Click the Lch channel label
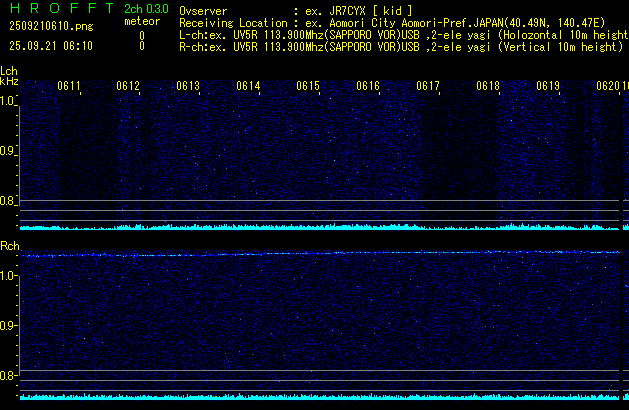Viewport: 629px width, 410px height. (x=9, y=71)
